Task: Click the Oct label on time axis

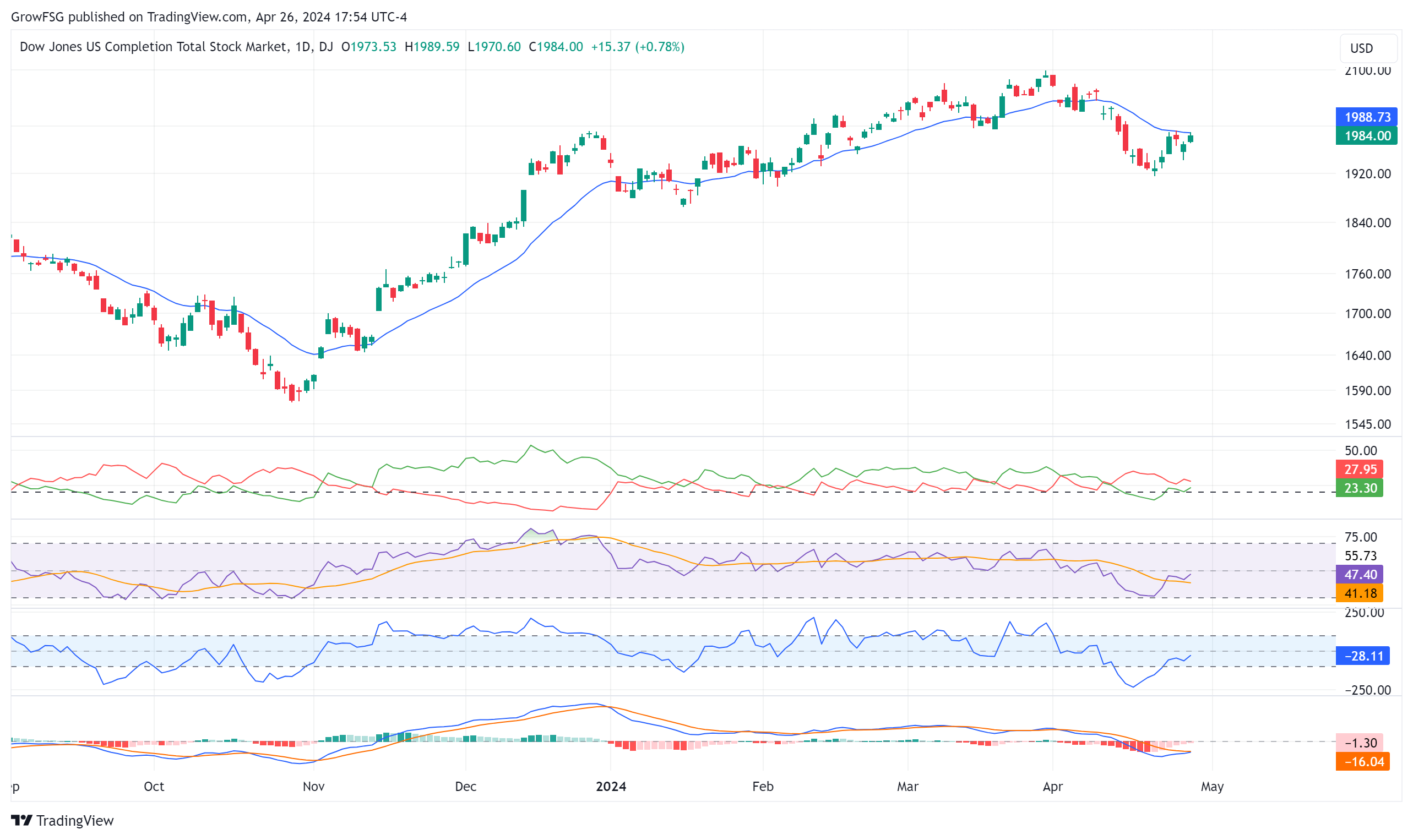Action: coord(154,786)
